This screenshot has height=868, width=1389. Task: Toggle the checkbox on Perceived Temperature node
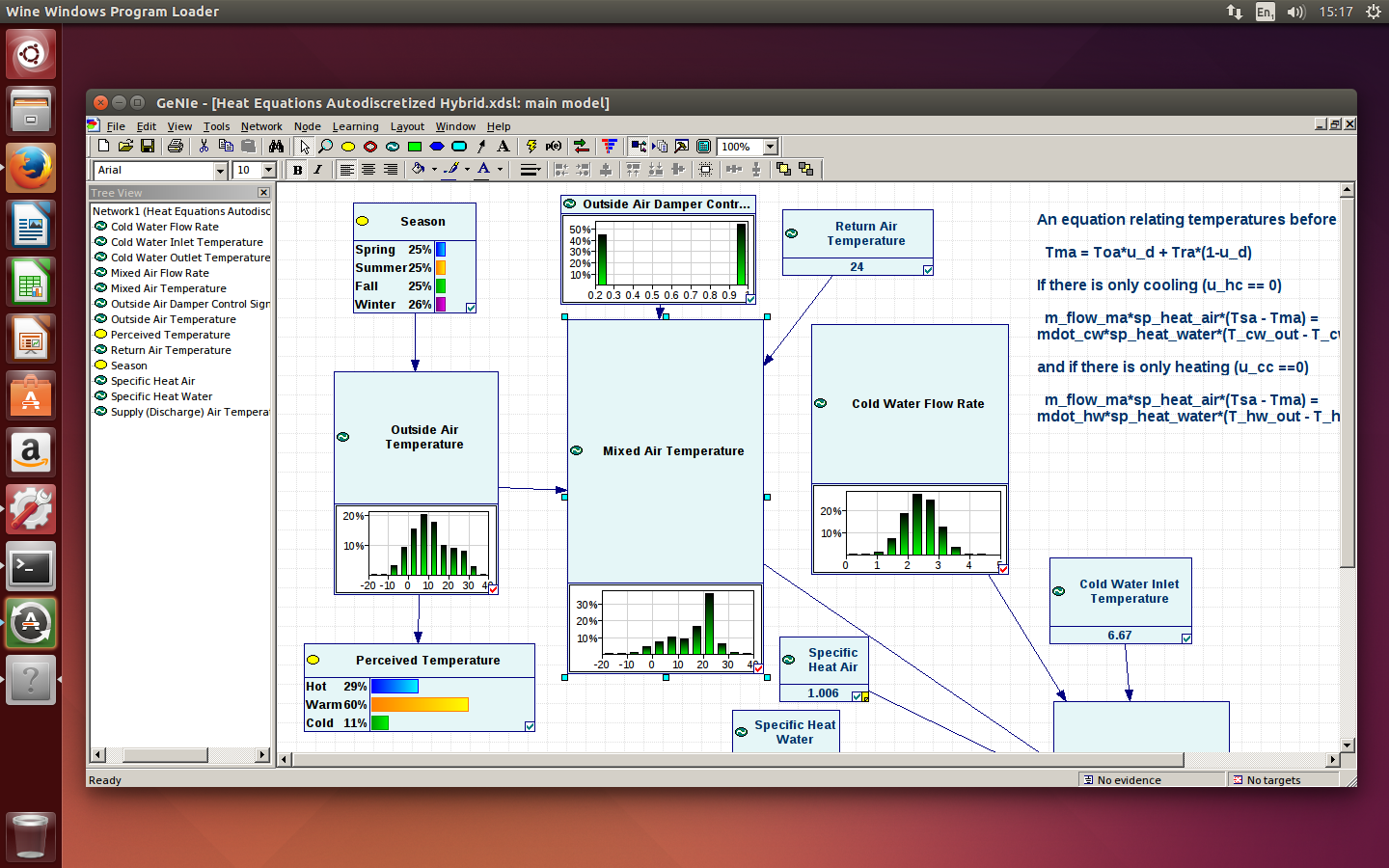(x=529, y=725)
